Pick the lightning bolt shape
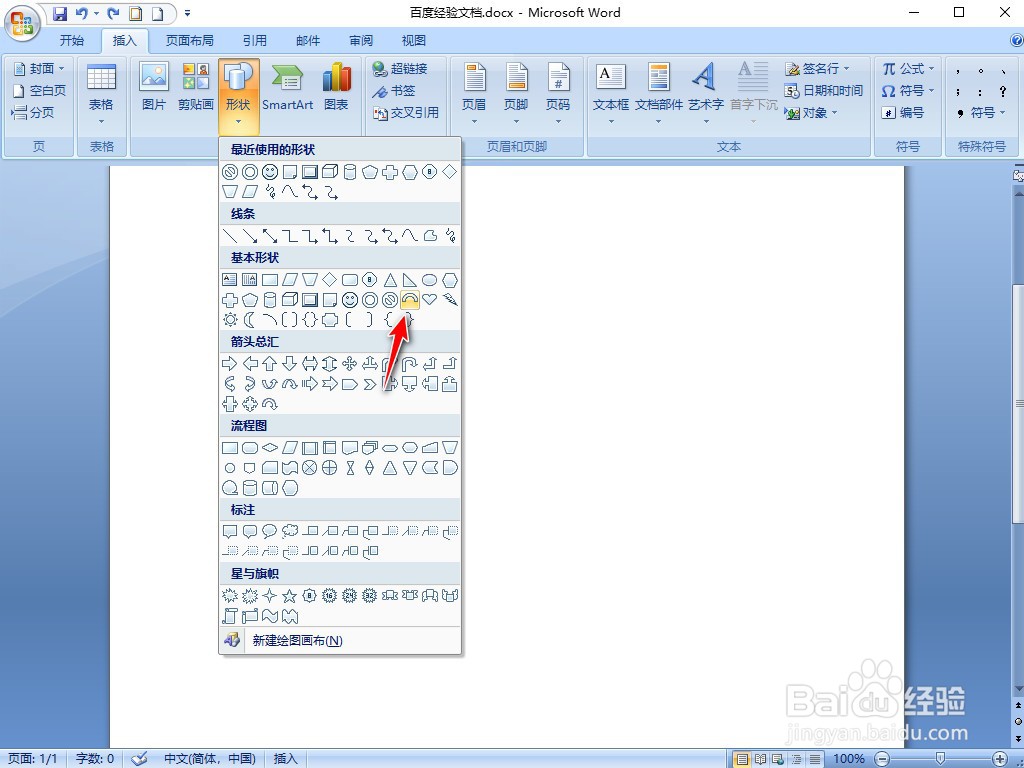The width and height of the screenshot is (1024, 768). (449, 300)
